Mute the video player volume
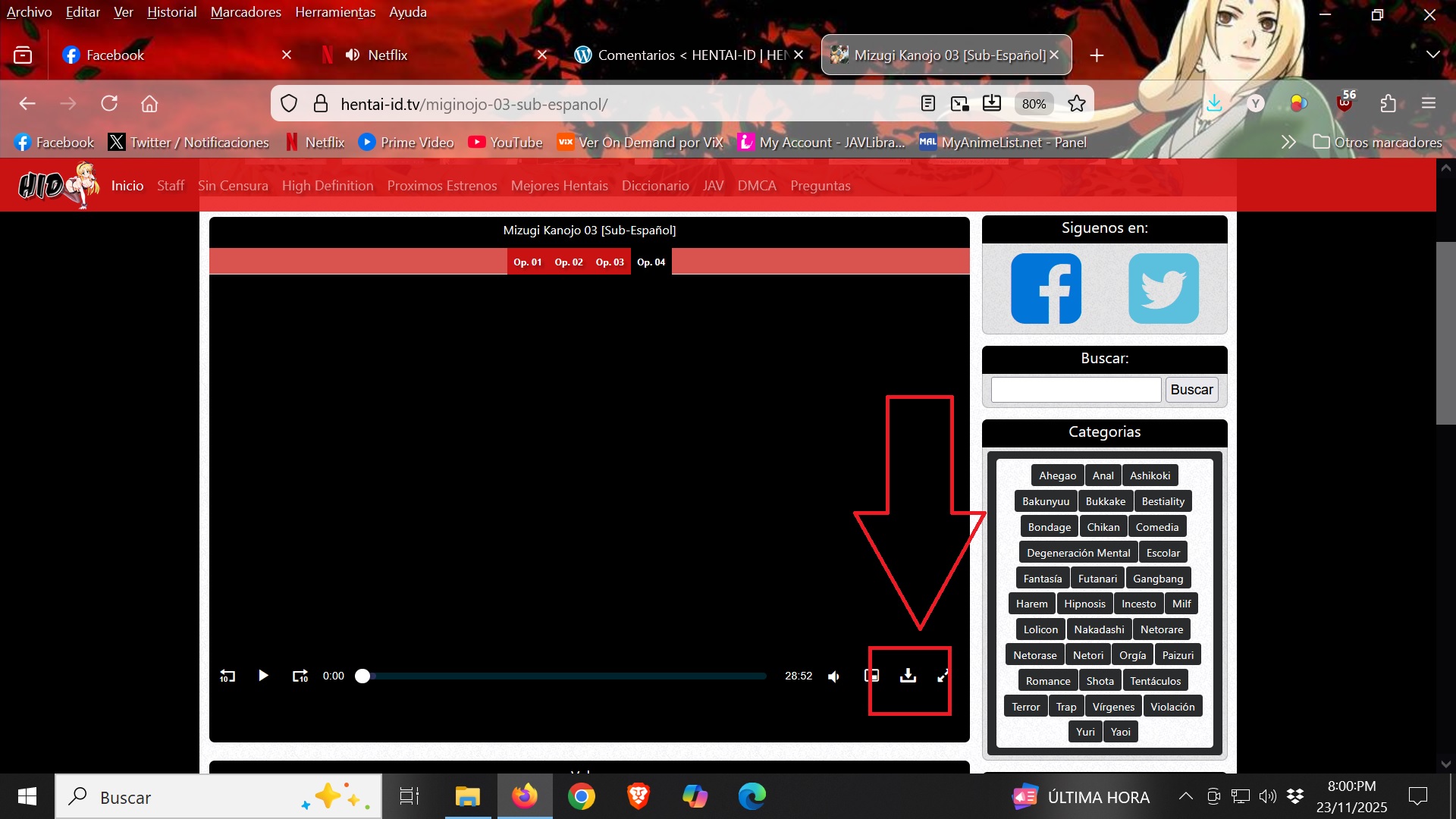1456x819 pixels. coord(834,676)
